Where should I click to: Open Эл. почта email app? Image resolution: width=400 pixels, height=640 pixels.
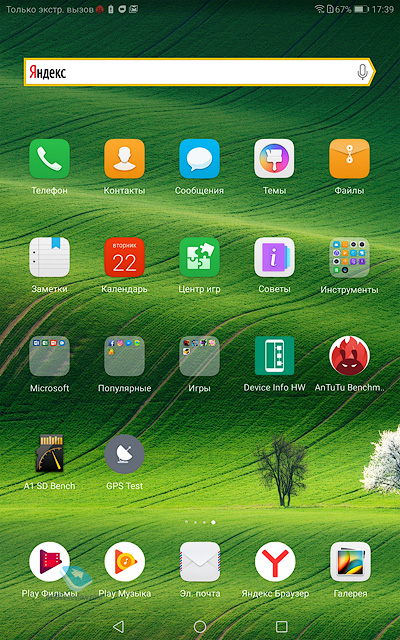[x=200, y=562]
